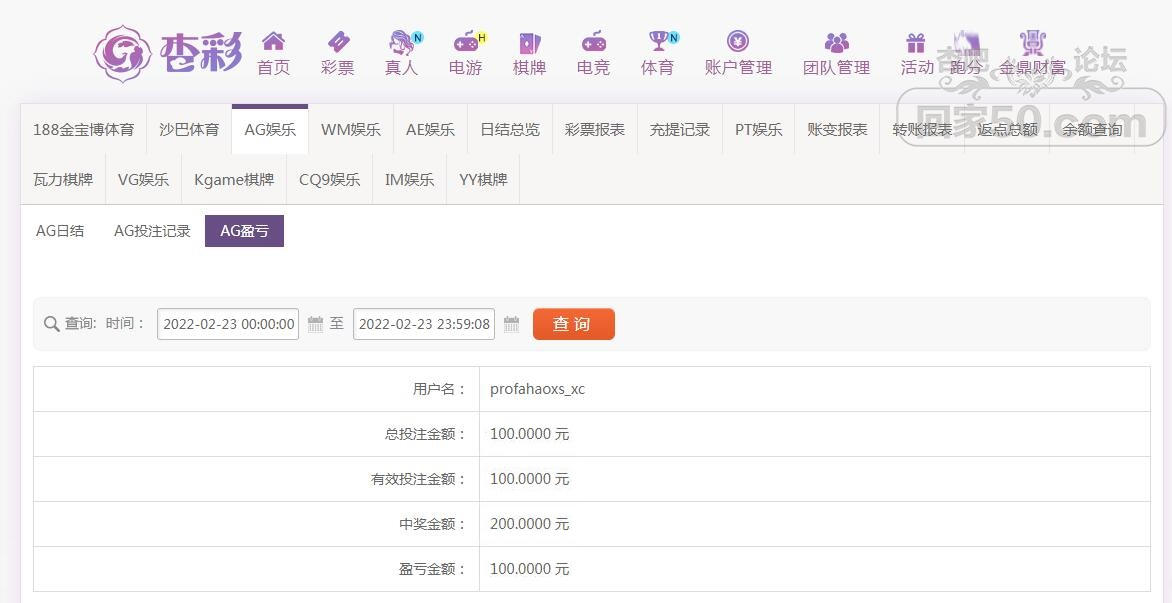Click the start time input field

click(x=228, y=324)
